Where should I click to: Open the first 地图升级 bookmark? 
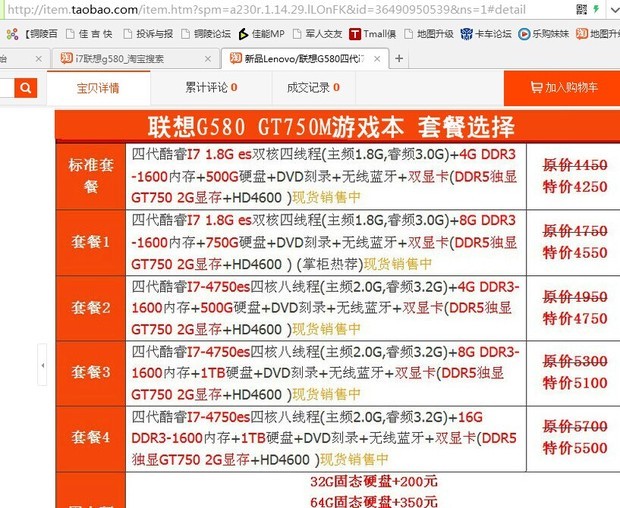tap(429, 34)
